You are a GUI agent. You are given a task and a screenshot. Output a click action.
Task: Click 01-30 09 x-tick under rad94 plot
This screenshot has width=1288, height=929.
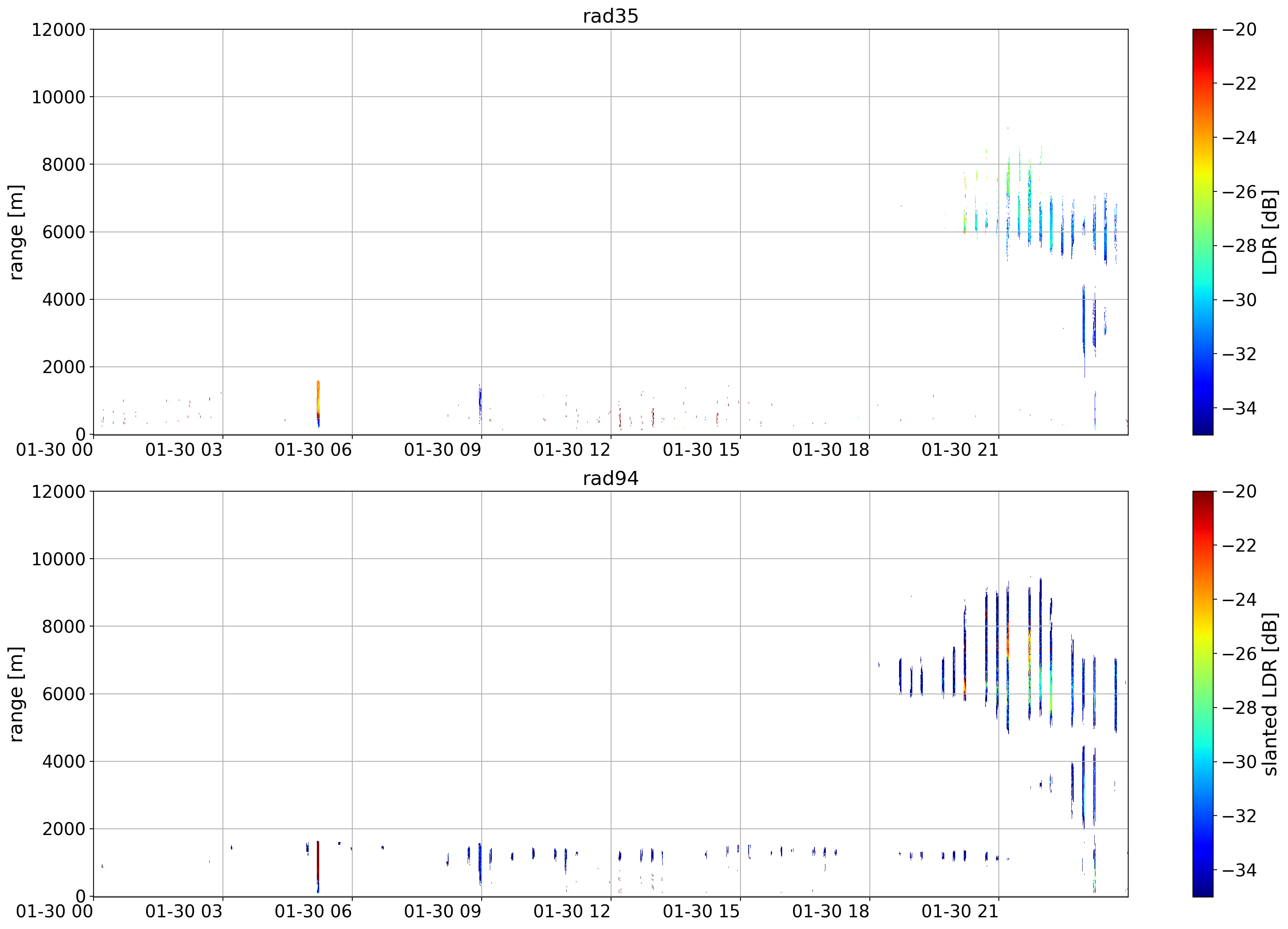(x=443, y=912)
